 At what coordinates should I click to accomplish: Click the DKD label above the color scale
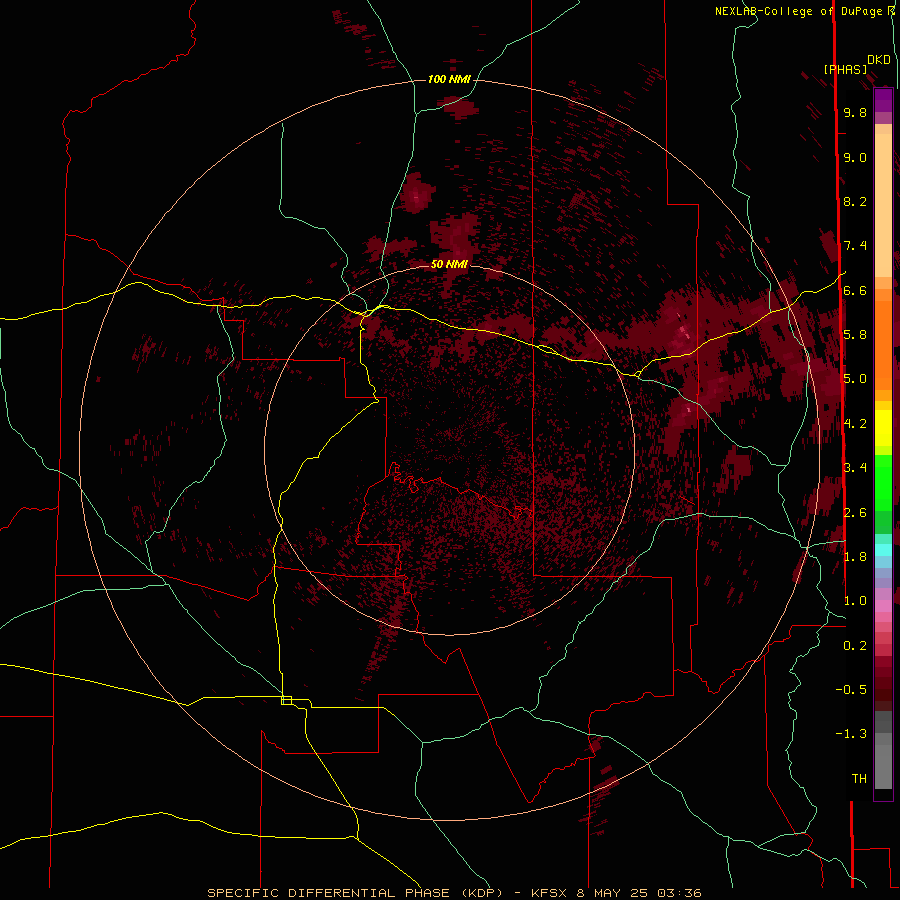click(x=879, y=60)
